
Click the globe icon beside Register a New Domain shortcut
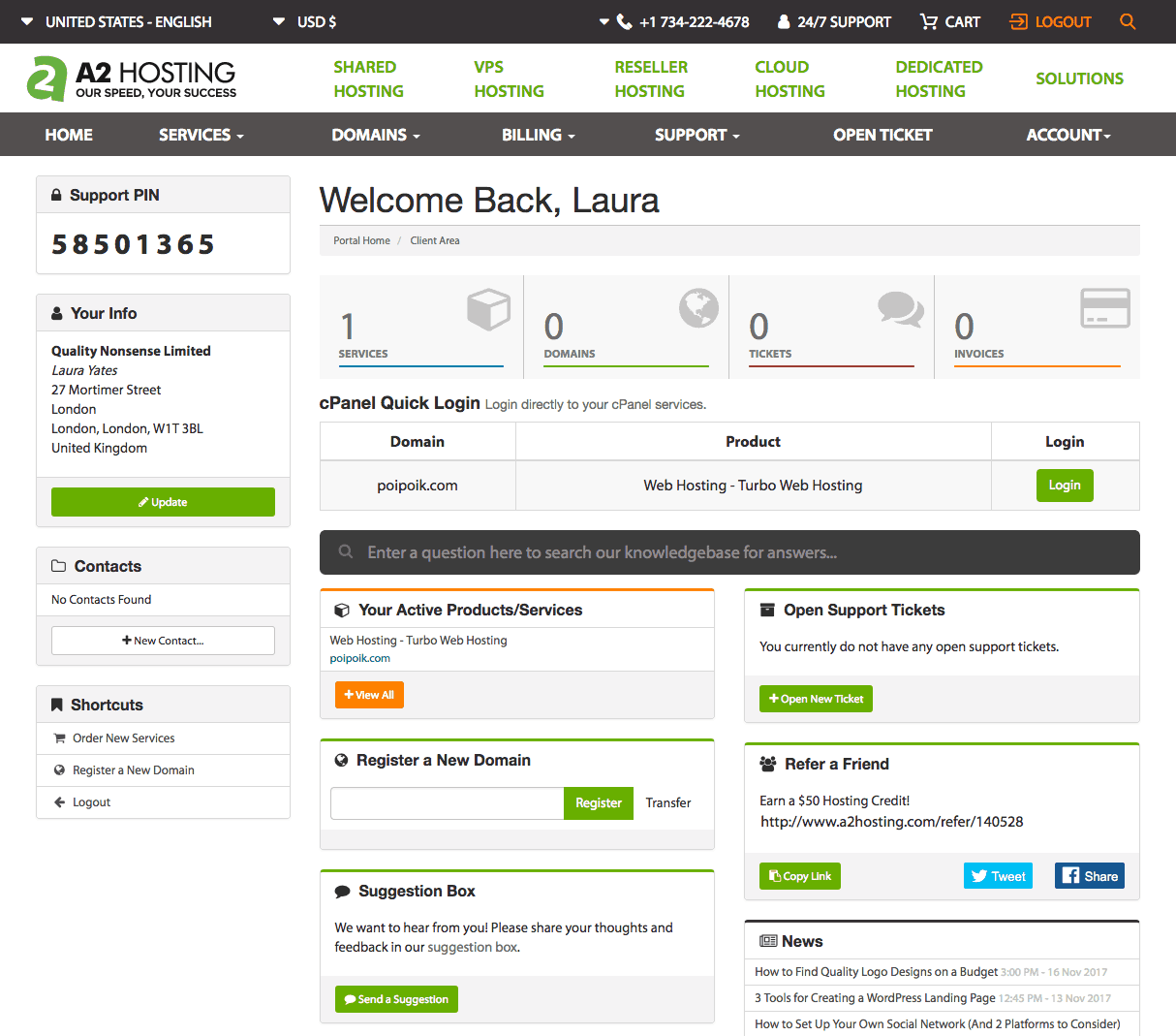(x=59, y=770)
